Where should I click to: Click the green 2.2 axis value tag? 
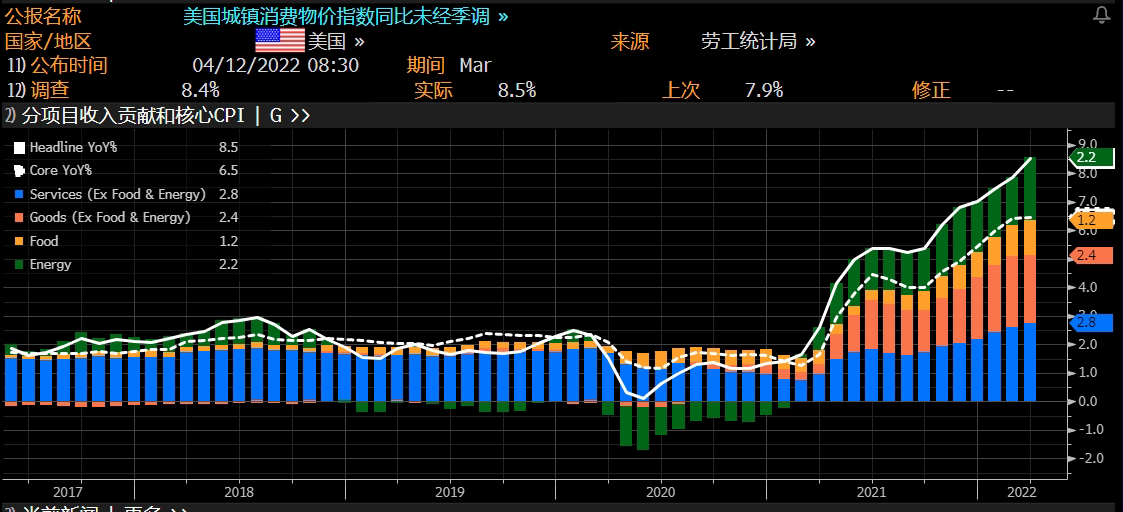[1091, 157]
